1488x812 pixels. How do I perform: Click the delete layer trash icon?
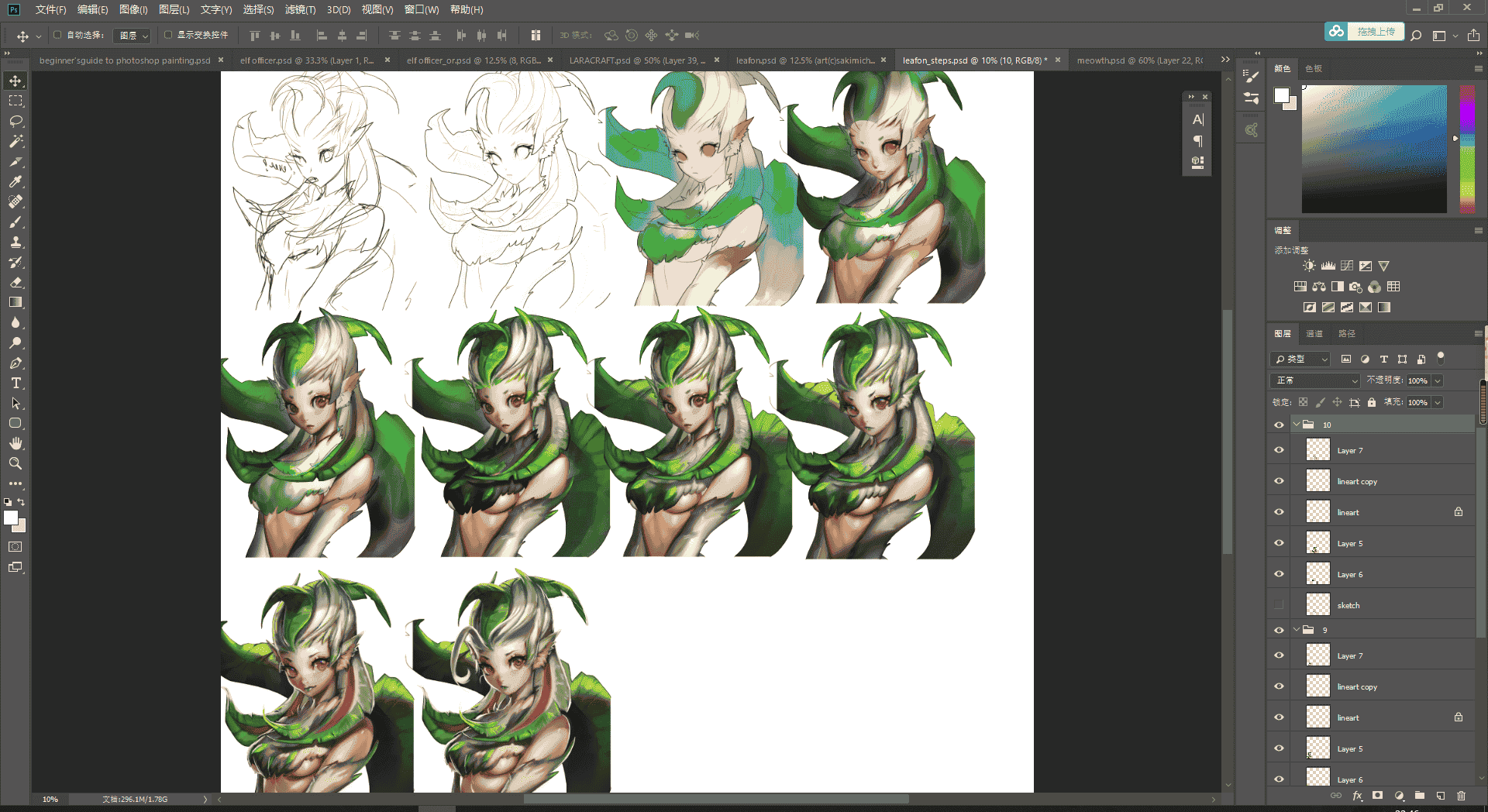tap(1461, 796)
